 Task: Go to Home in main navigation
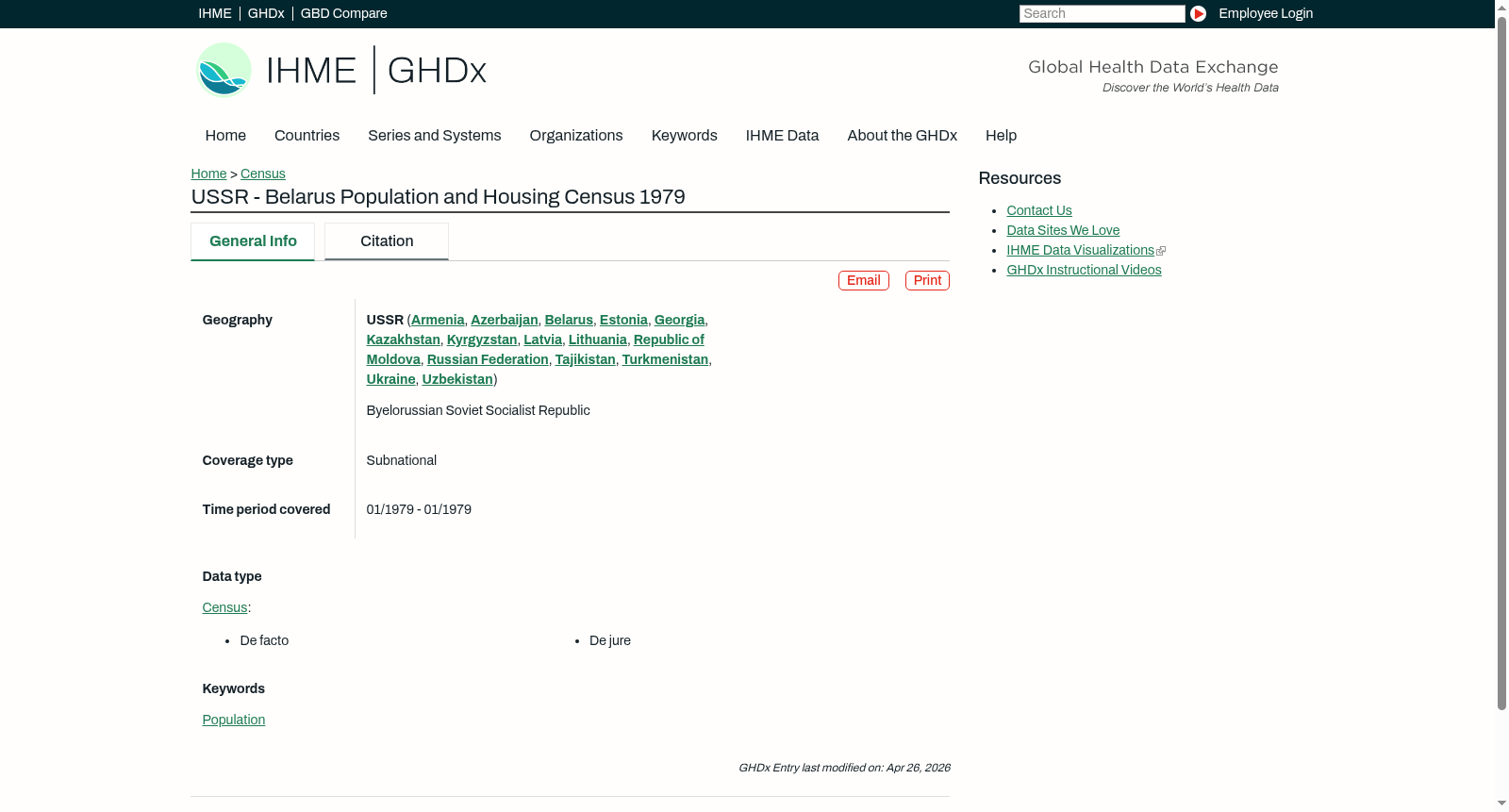pyautogui.click(x=225, y=136)
